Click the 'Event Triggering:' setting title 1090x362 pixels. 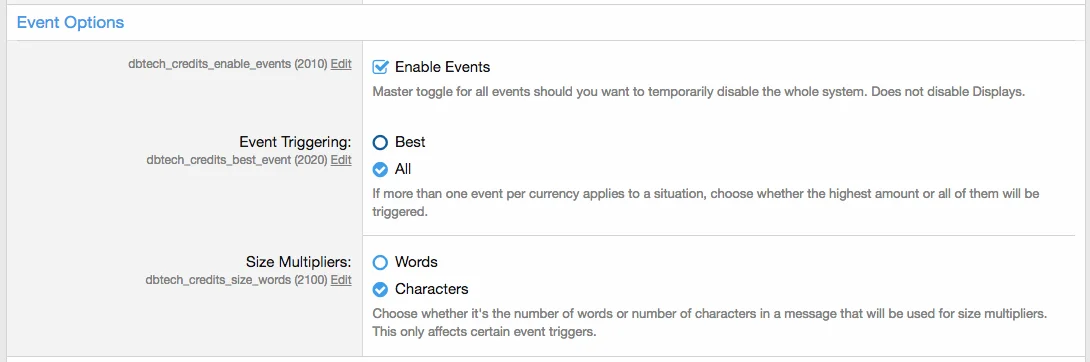pyautogui.click(x=295, y=142)
